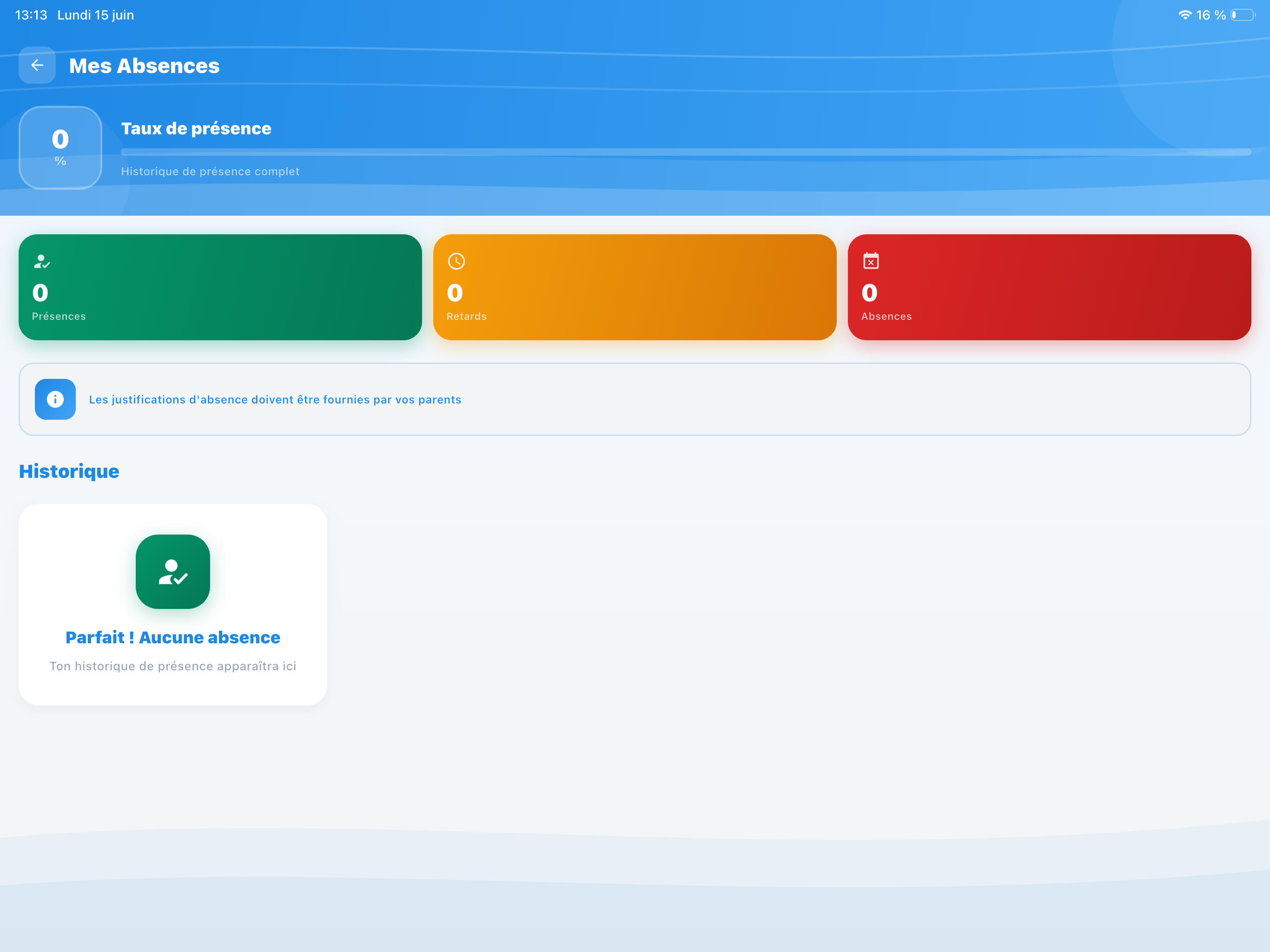Tap the presence person-check icon in green card
This screenshot has height=952, width=1270.
[x=41, y=262]
